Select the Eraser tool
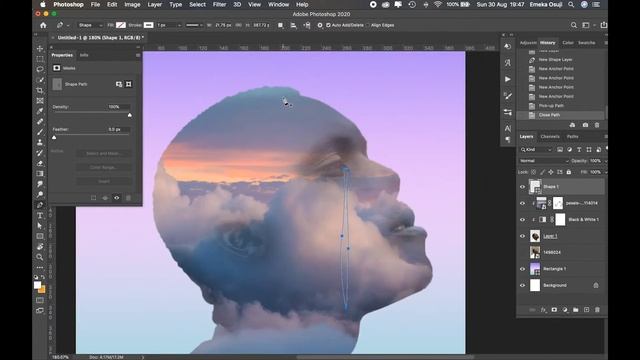 40,163
